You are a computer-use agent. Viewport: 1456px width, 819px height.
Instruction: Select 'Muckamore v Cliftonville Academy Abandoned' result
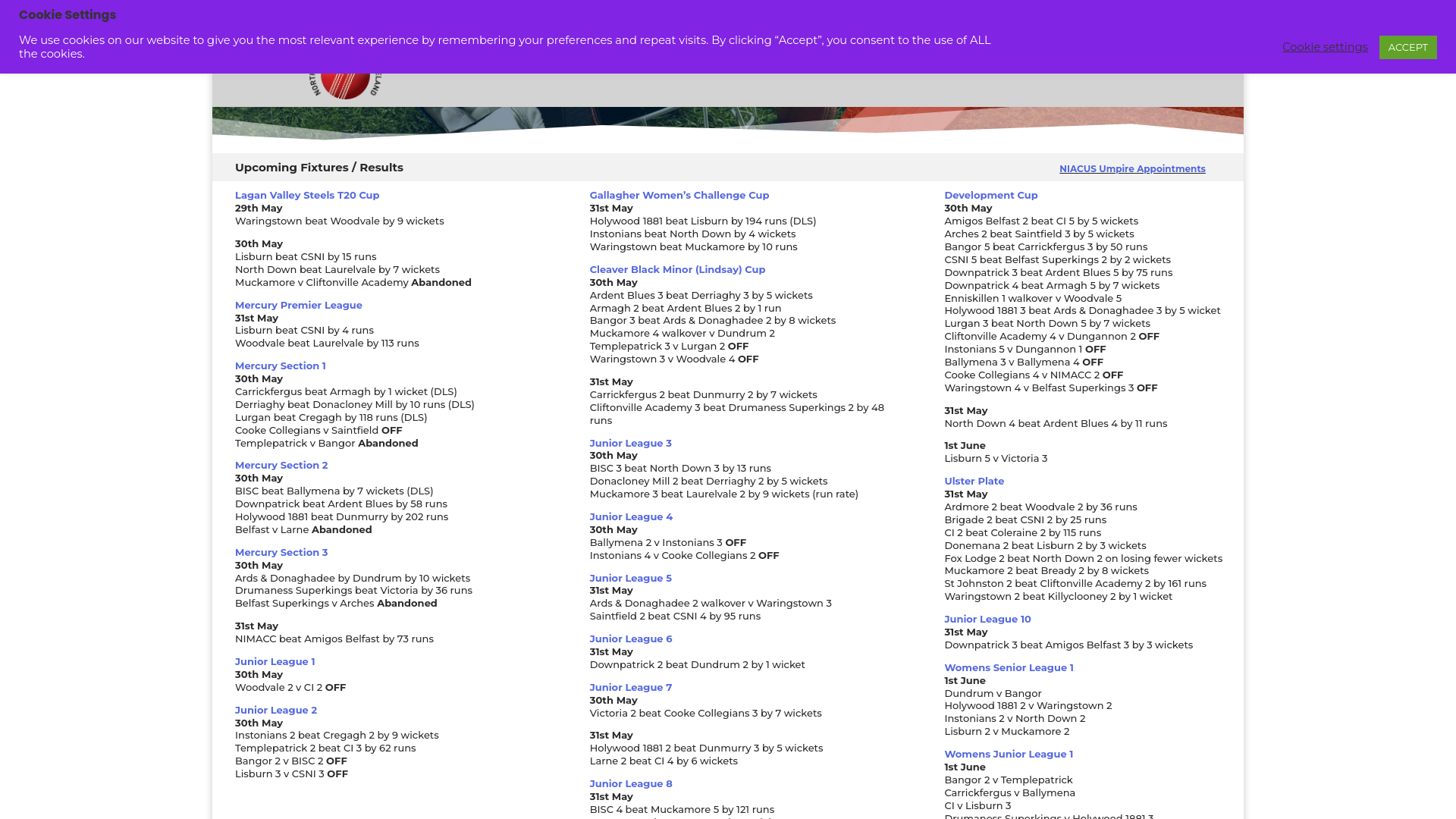point(353,283)
